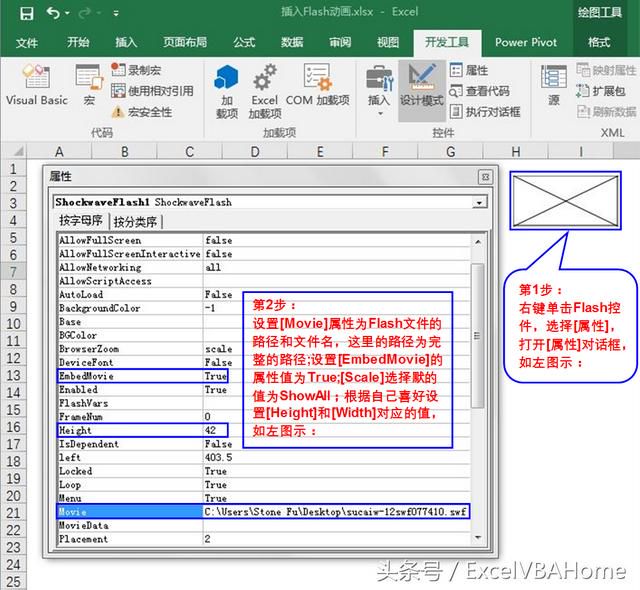Open Drawing Tools Format (格式) tab
Image resolution: width=640 pixels, height=590 pixels.
599,42
